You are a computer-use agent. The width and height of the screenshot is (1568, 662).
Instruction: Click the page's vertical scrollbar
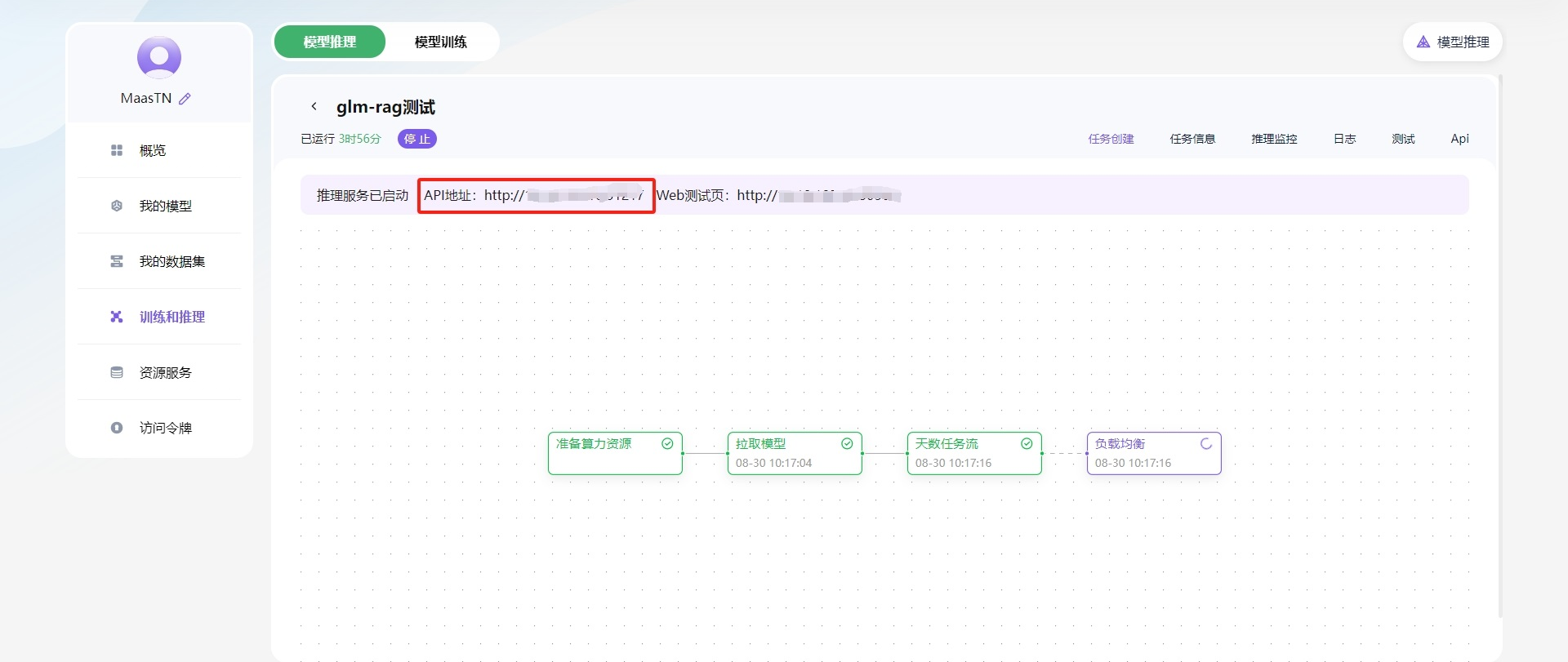click(x=1500, y=345)
